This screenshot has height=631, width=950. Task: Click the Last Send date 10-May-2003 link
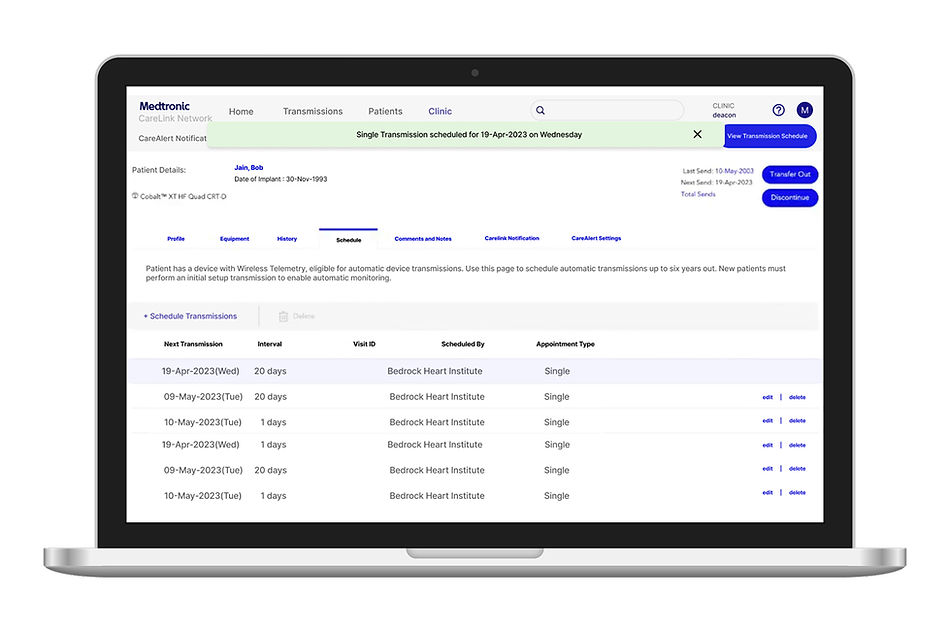click(x=734, y=171)
